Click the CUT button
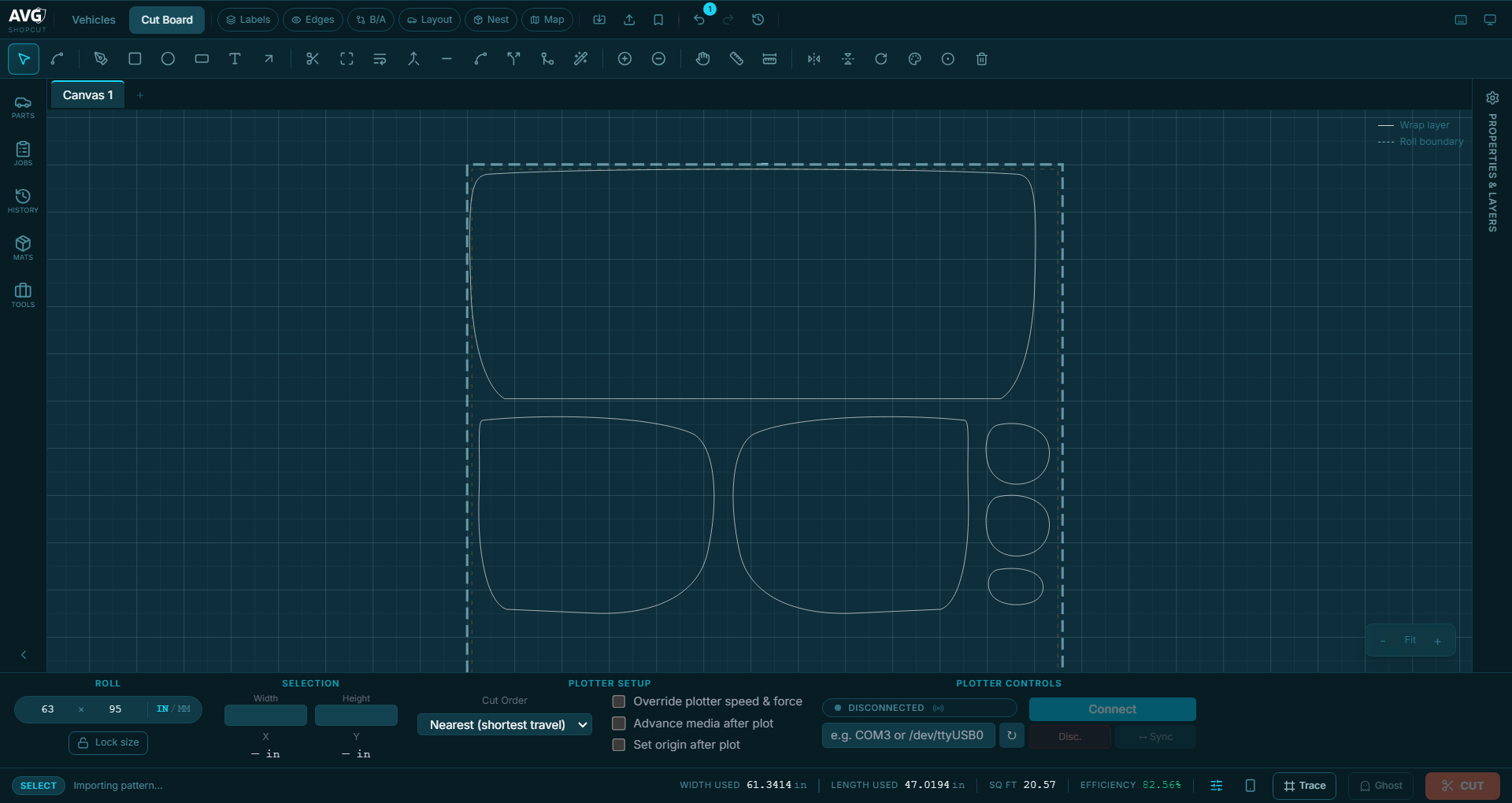This screenshot has height=803, width=1512. click(1462, 786)
